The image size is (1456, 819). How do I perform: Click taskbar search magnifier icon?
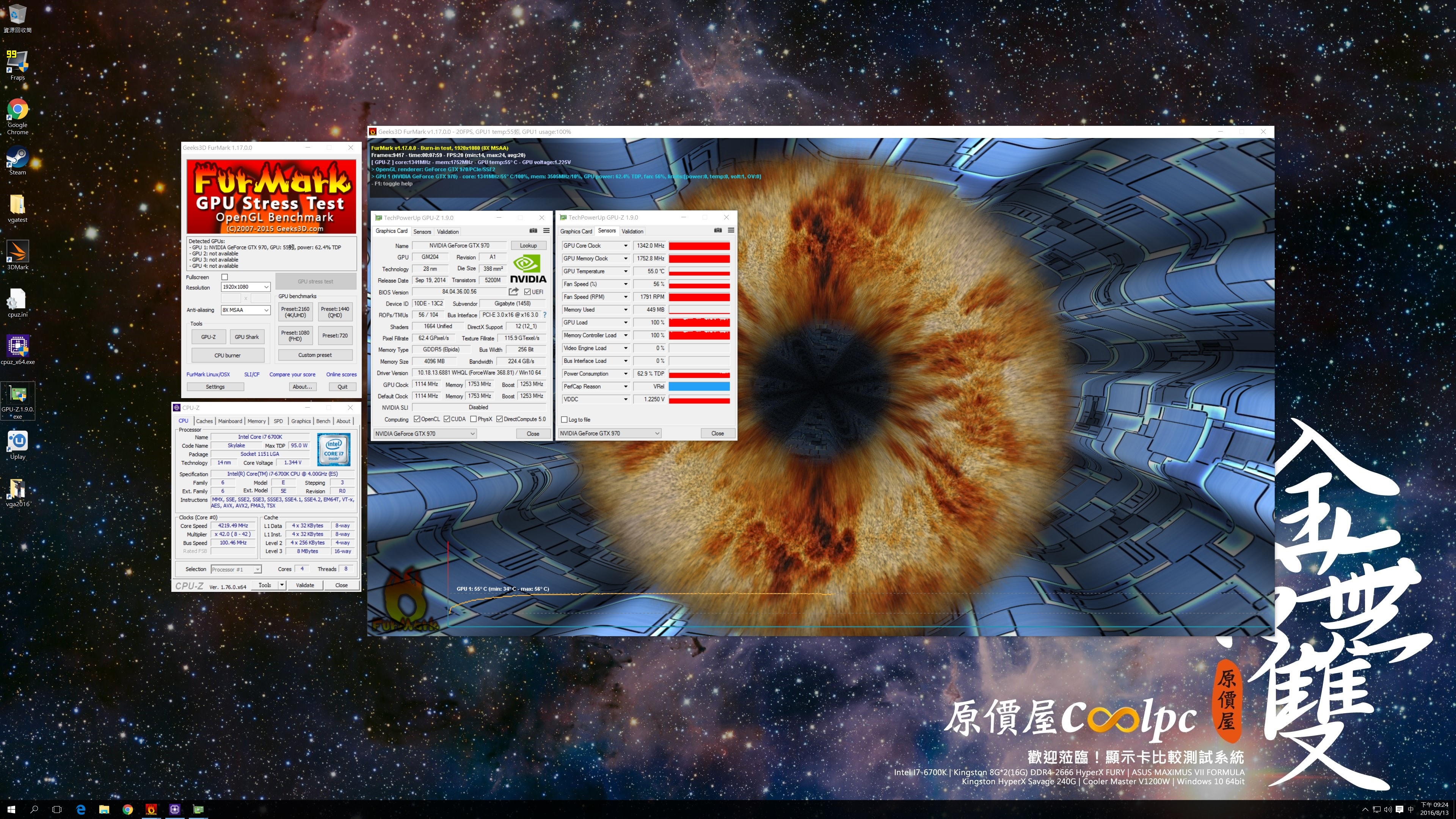[x=34, y=810]
